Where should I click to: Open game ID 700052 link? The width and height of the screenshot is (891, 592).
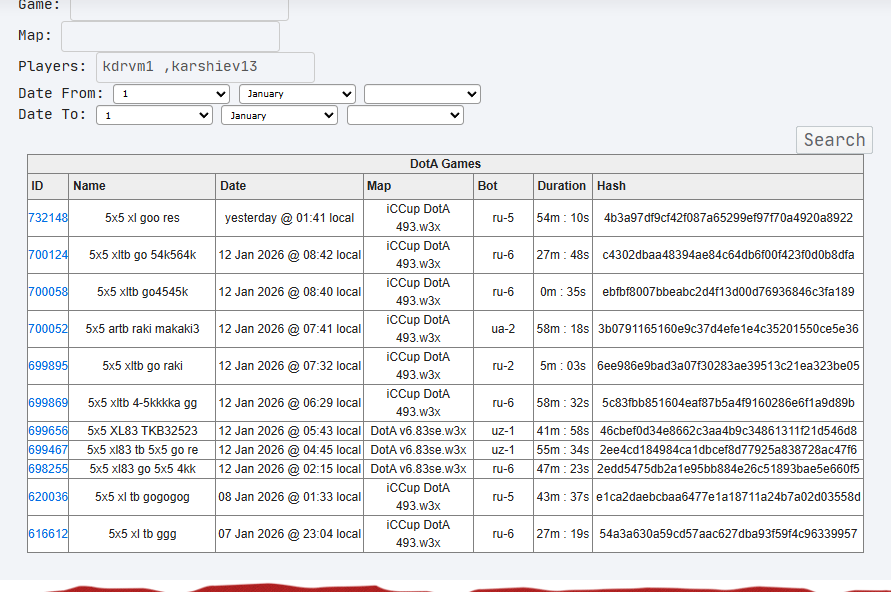48,328
